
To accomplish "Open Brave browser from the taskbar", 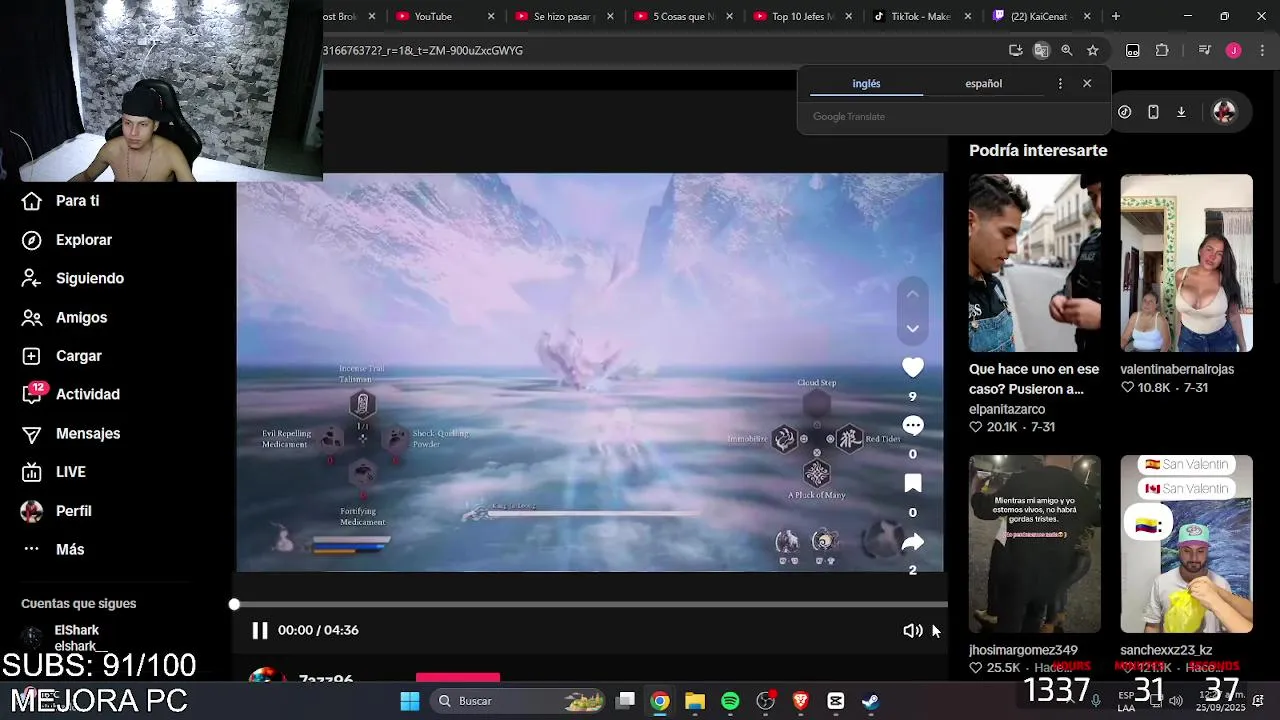I will 800,701.
